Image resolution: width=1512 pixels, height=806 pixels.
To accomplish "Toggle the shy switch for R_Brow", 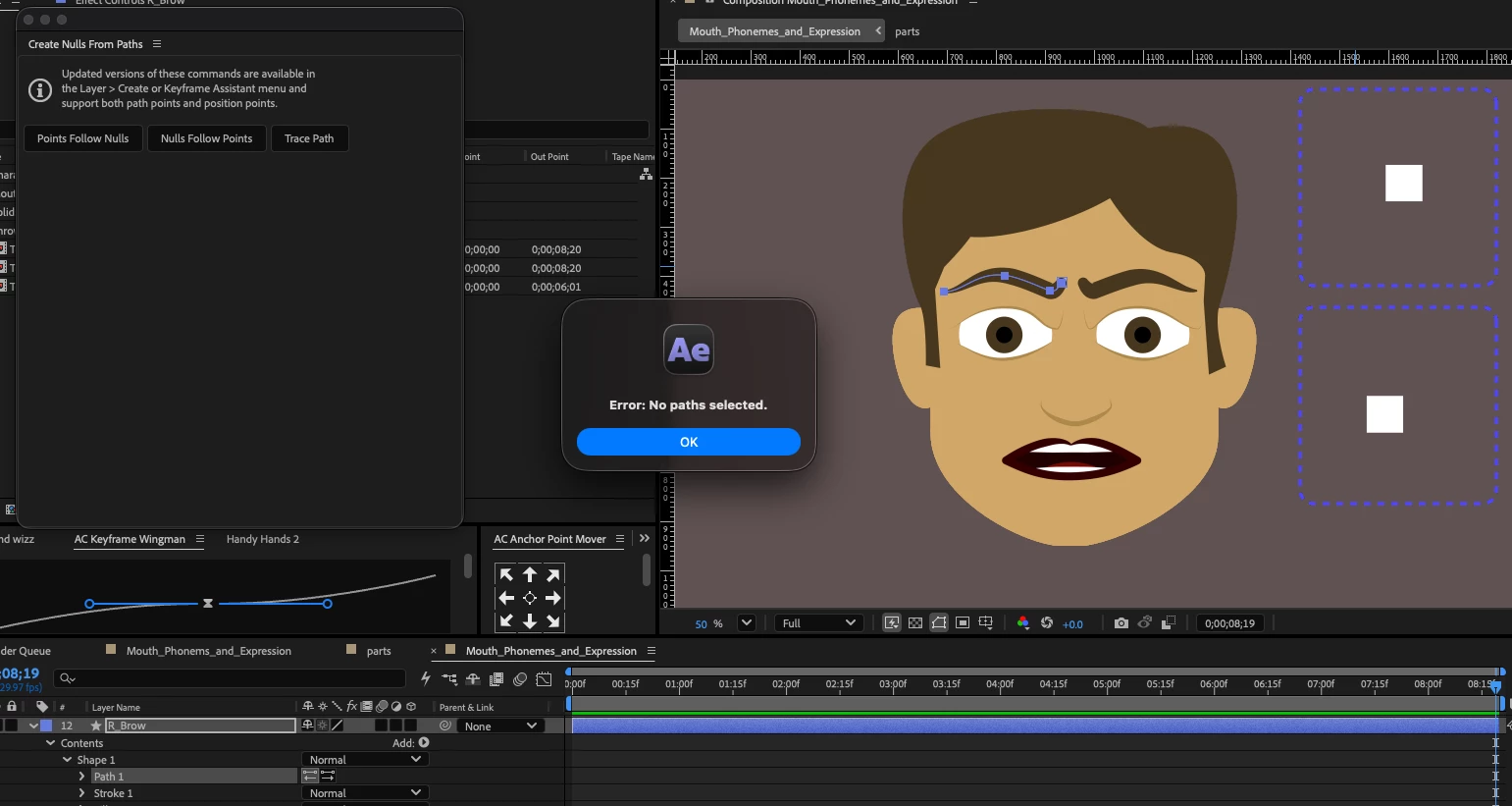I will click(307, 725).
